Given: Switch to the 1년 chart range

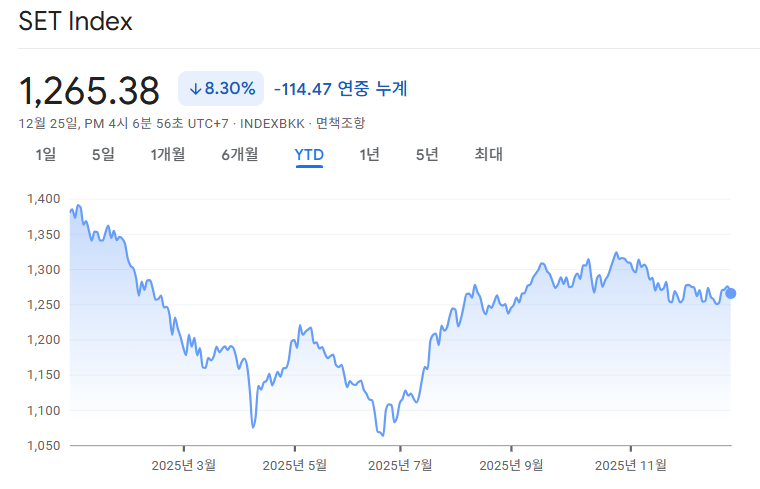Looking at the screenshot, I should point(369,154).
